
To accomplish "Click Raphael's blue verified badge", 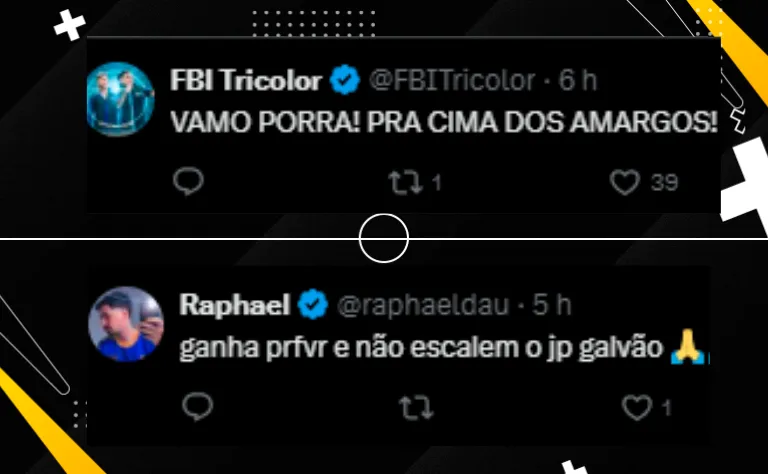I will (x=313, y=304).
